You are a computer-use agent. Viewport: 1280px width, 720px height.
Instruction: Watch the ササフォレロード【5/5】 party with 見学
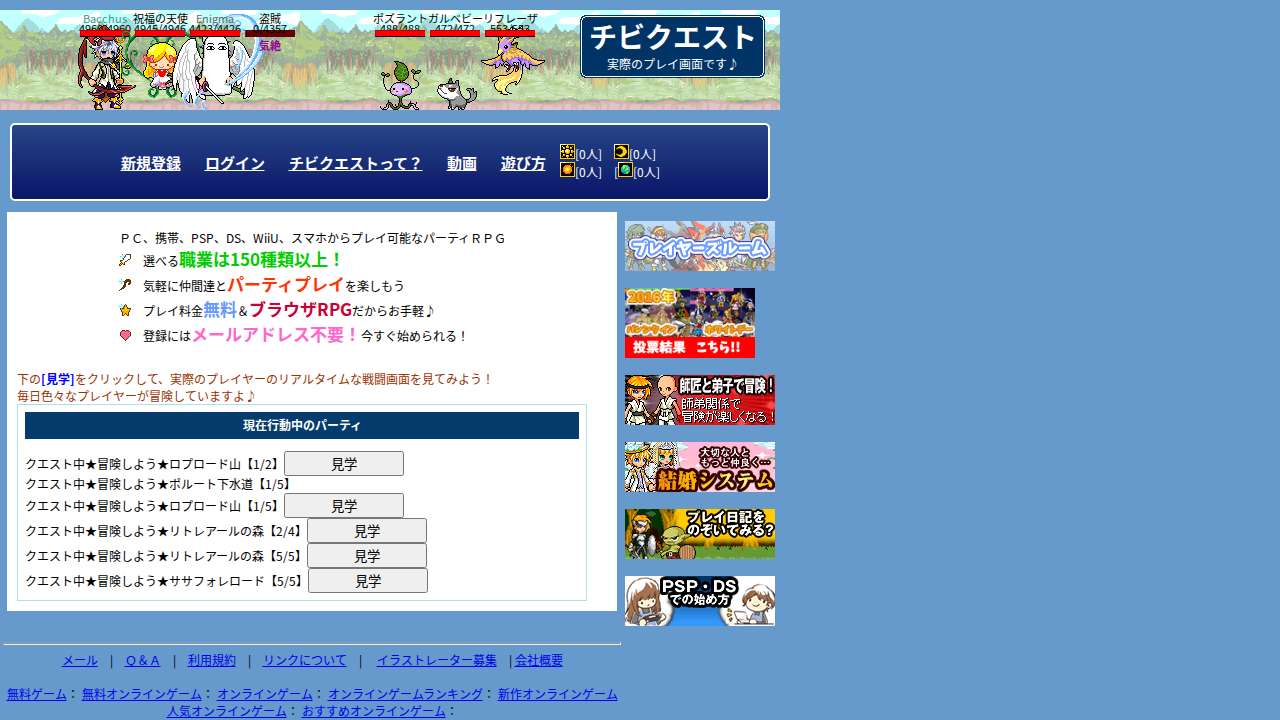[368, 581]
